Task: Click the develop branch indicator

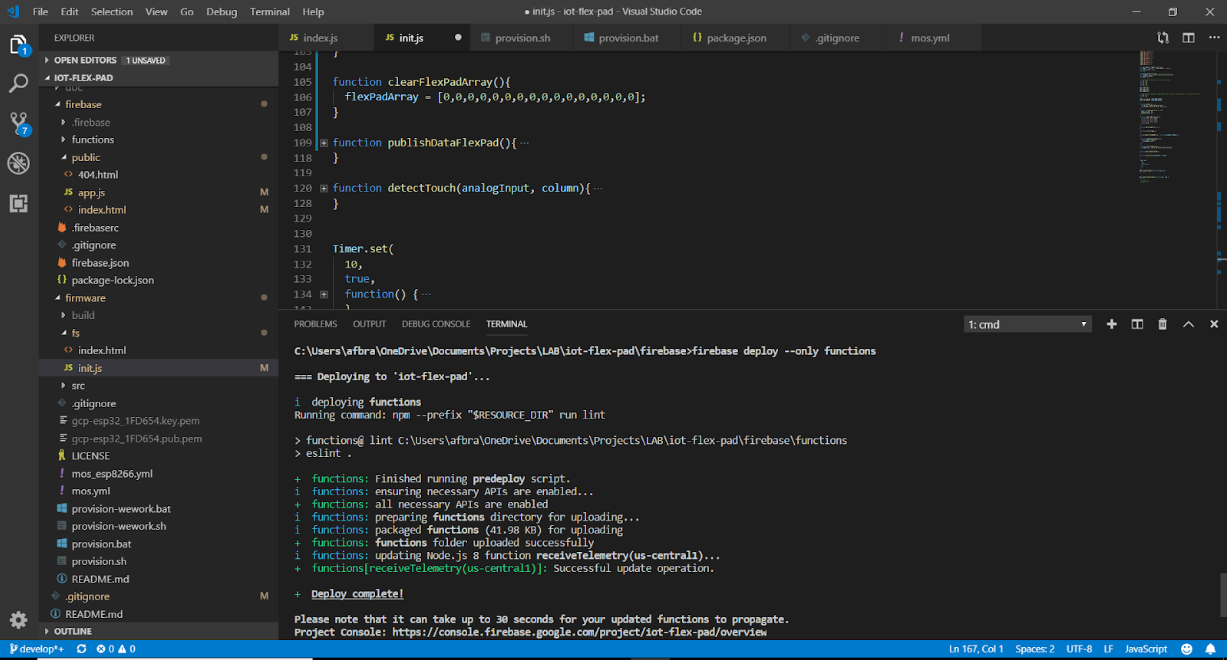Action: coord(37,649)
